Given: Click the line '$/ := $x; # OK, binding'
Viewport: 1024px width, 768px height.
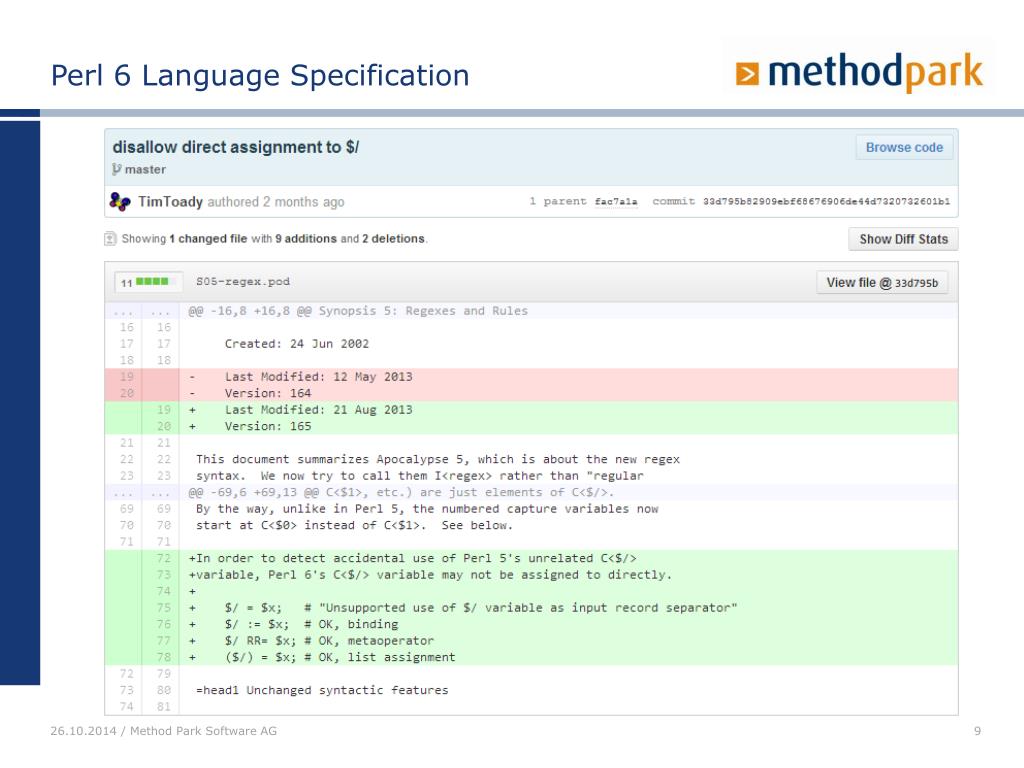Looking at the screenshot, I should [x=532, y=624].
